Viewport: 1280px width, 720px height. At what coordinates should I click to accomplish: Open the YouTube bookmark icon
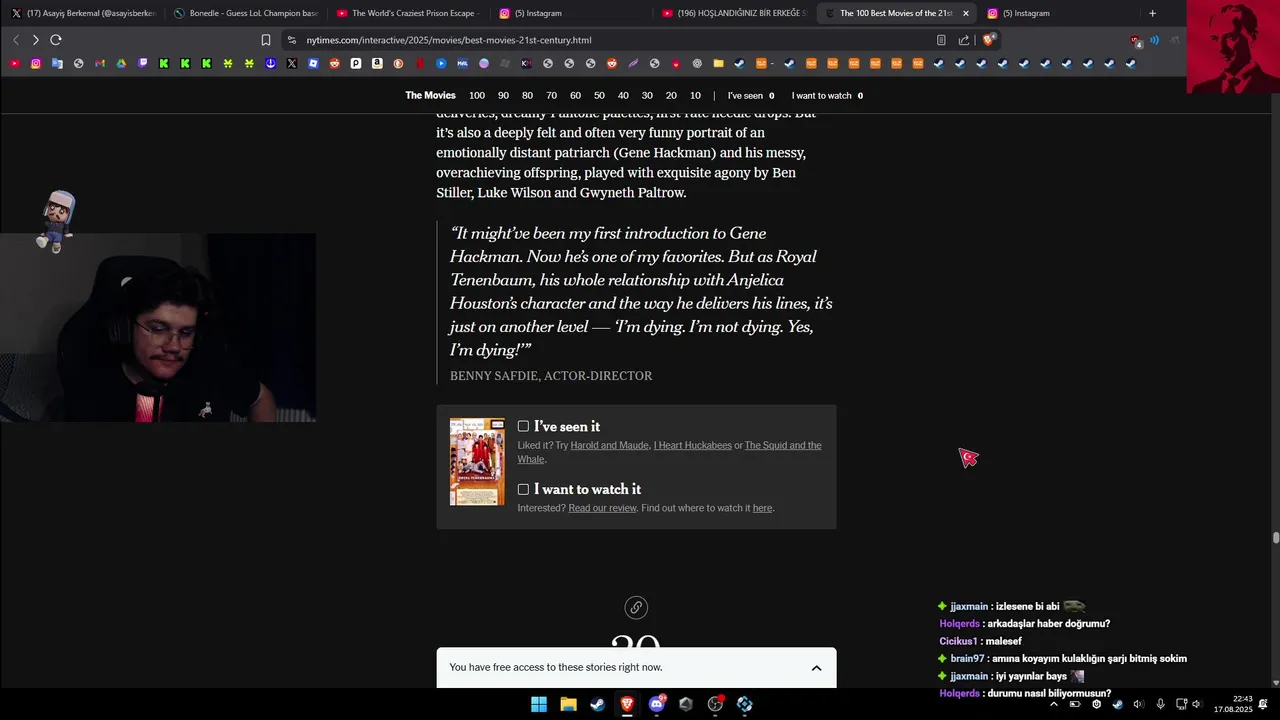coord(14,63)
